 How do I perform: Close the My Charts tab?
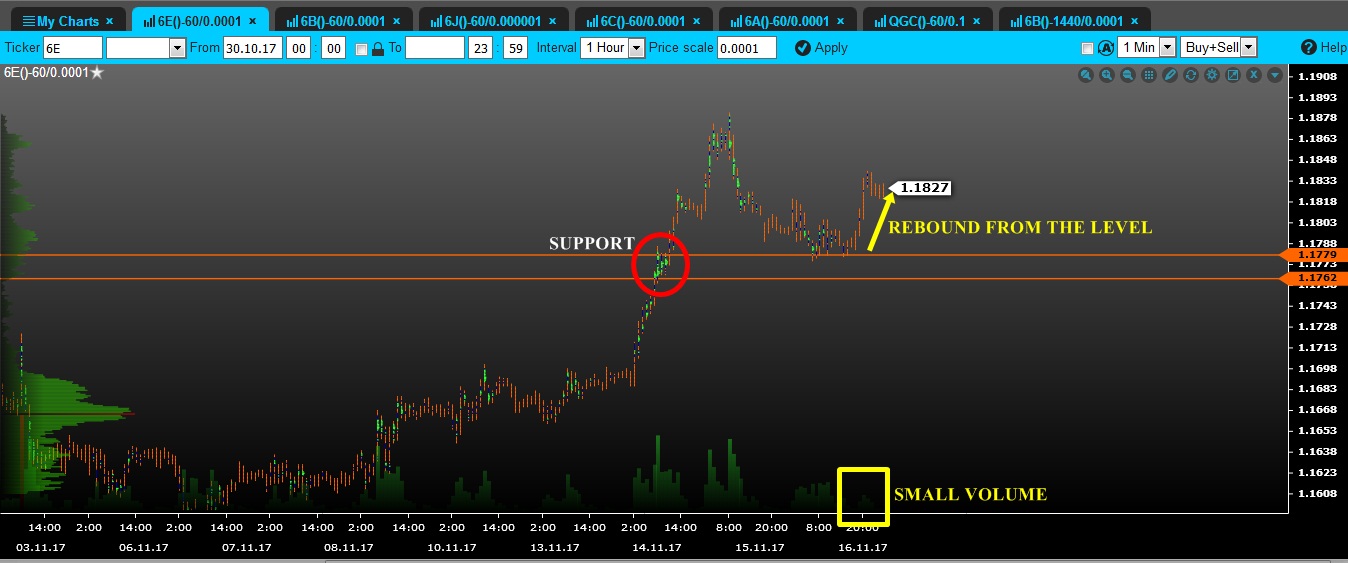pyautogui.click(x=109, y=21)
